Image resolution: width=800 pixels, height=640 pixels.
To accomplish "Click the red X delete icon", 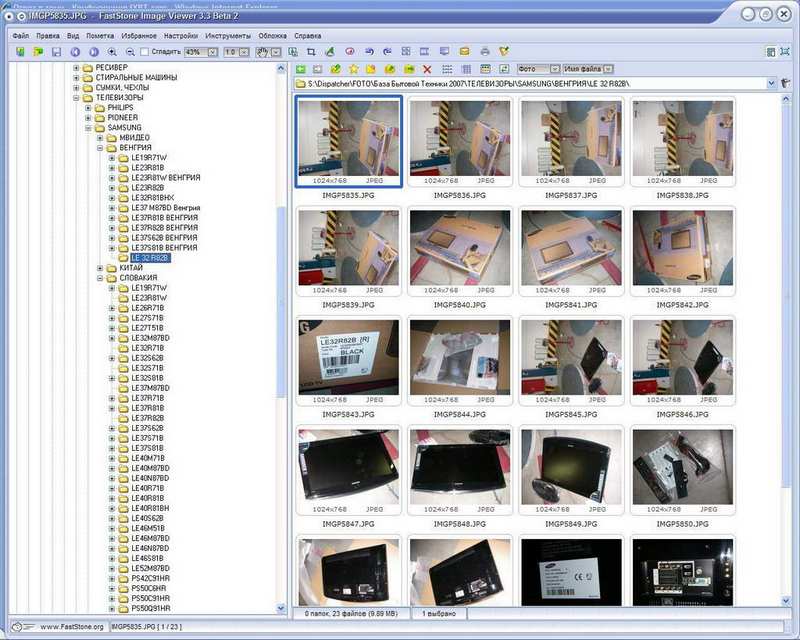I will coord(427,68).
